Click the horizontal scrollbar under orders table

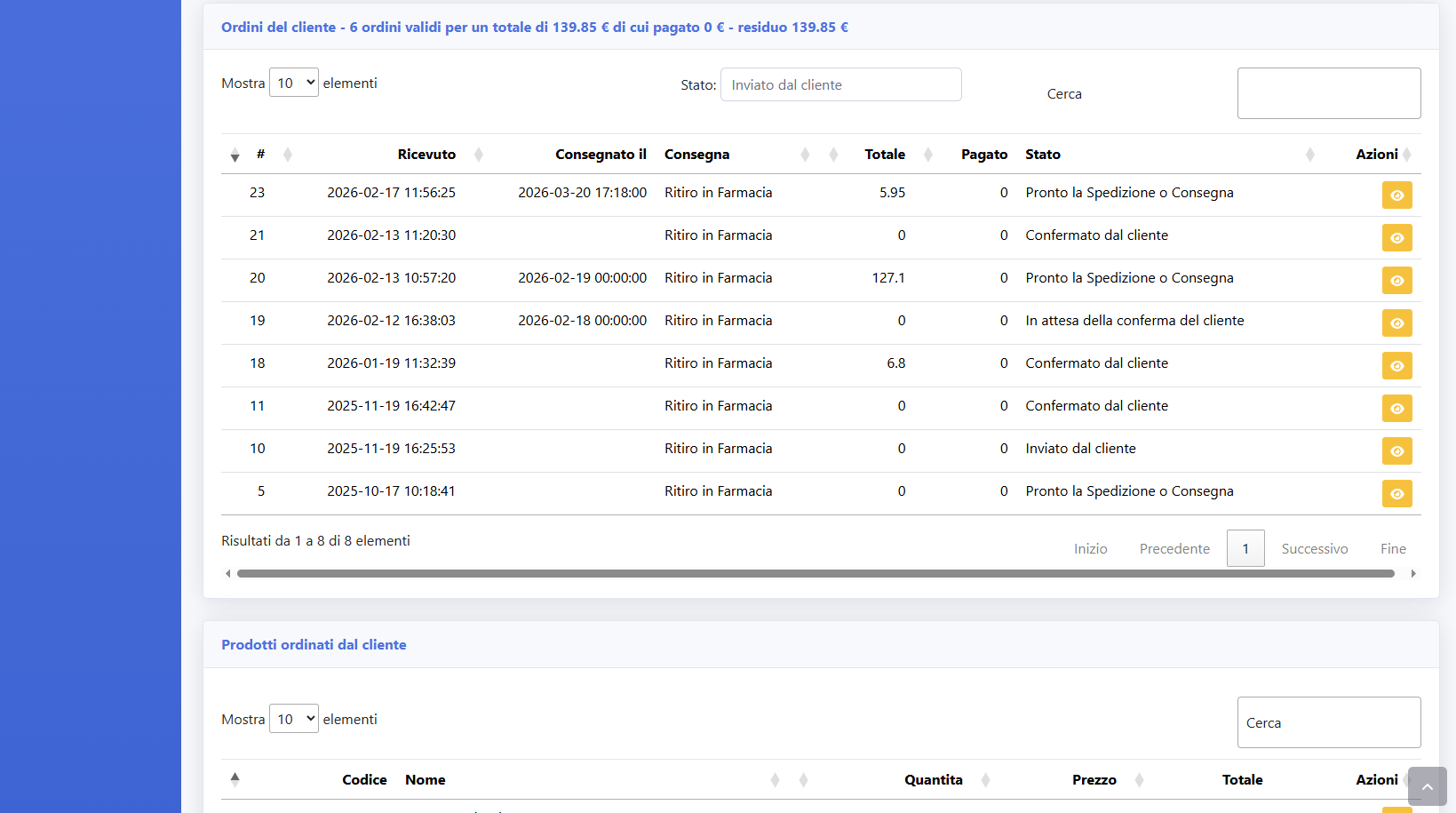[x=815, y=574]
